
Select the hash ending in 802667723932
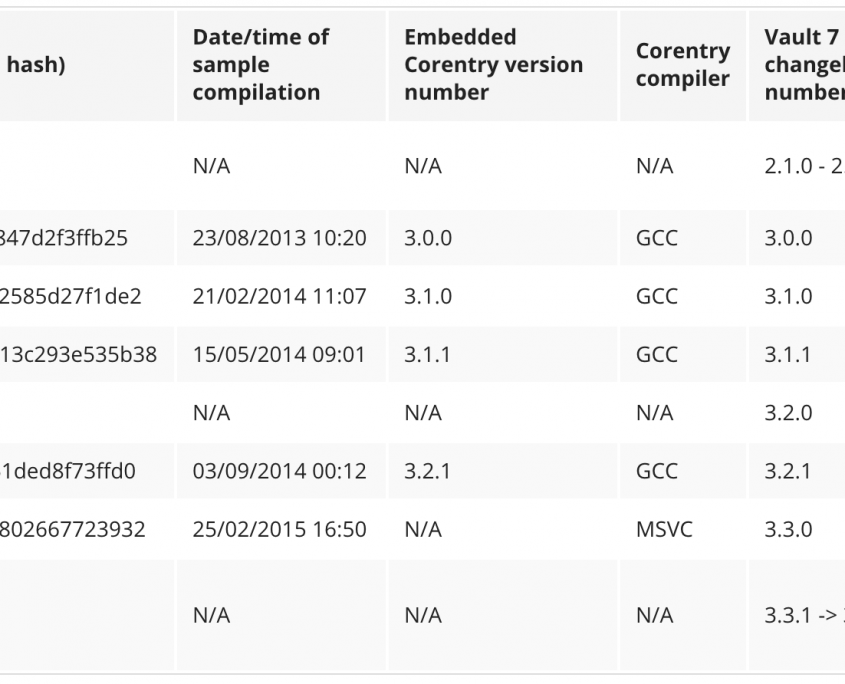(72, 529)
